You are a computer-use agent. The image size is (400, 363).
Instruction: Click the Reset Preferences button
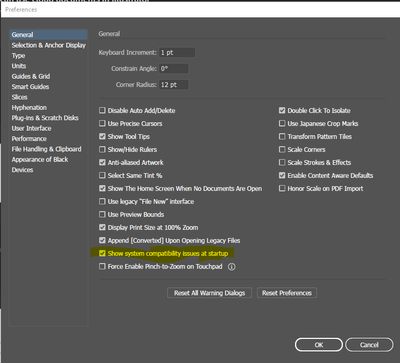[x=287, y=293]
